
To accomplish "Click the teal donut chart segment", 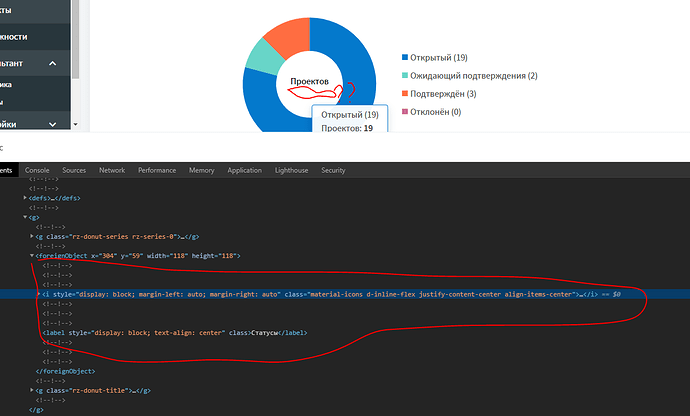I will coord(264,57).
